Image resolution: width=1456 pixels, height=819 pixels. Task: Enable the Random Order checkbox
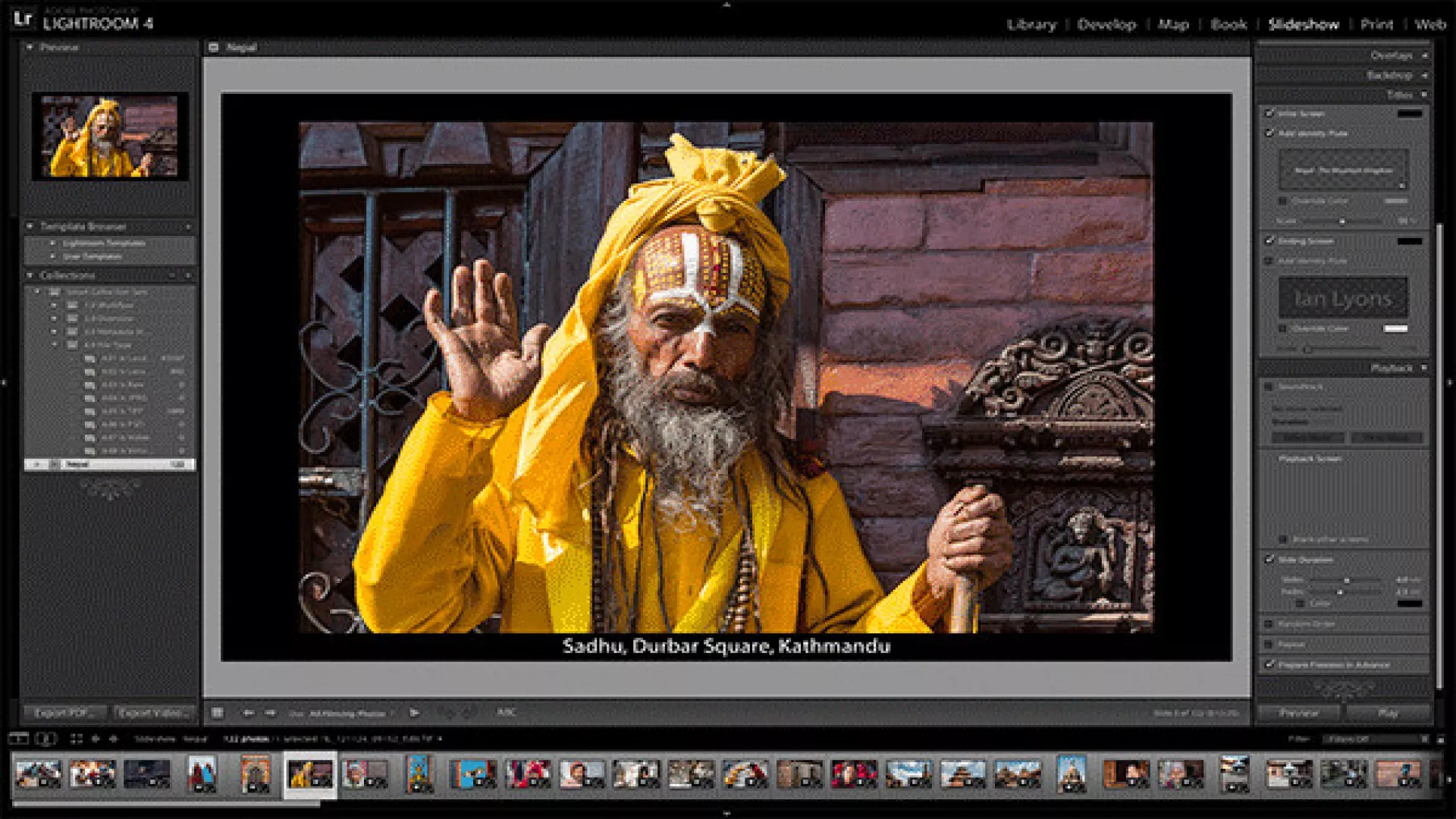(1268, 624)
